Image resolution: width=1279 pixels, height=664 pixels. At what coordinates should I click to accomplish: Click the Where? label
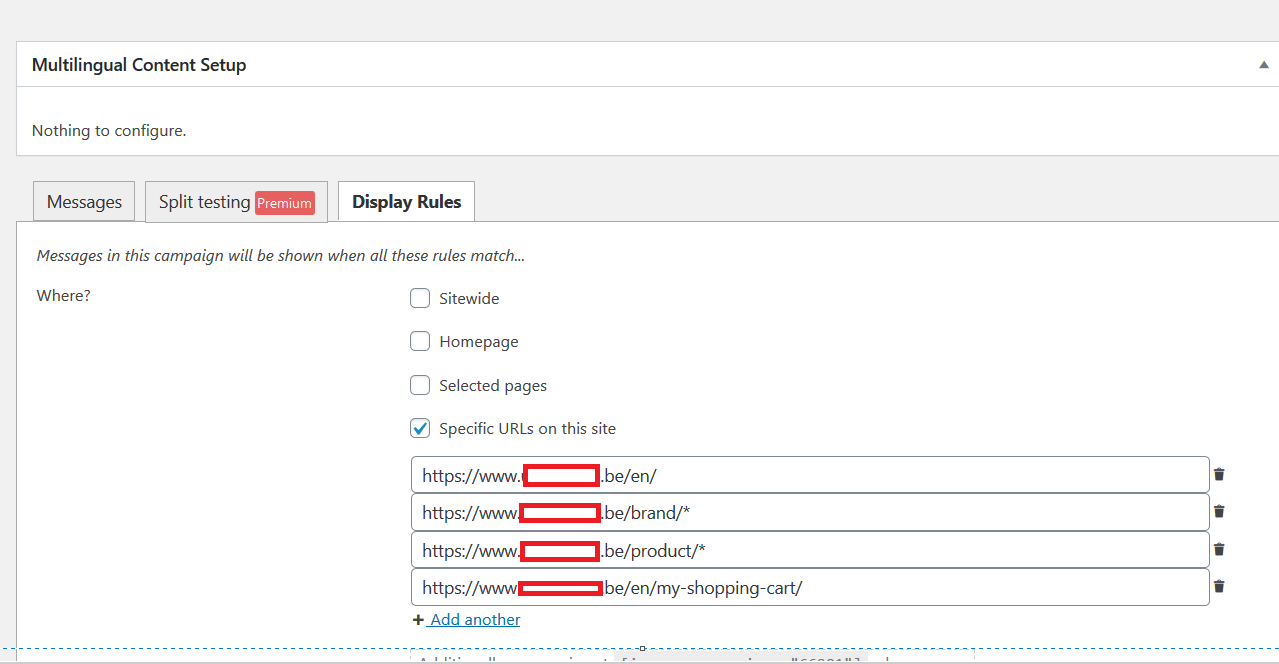(63, 296)
